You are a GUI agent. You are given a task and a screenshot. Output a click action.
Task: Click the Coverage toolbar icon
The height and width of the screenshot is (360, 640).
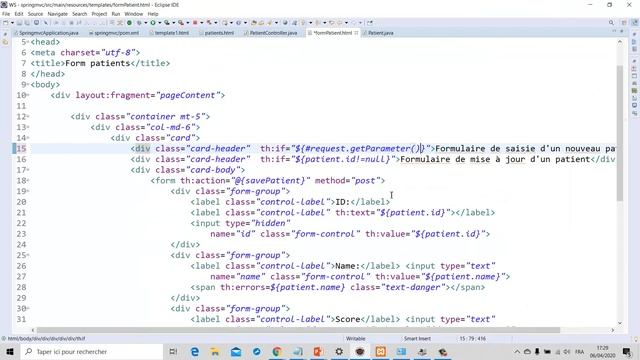point(167,23)
